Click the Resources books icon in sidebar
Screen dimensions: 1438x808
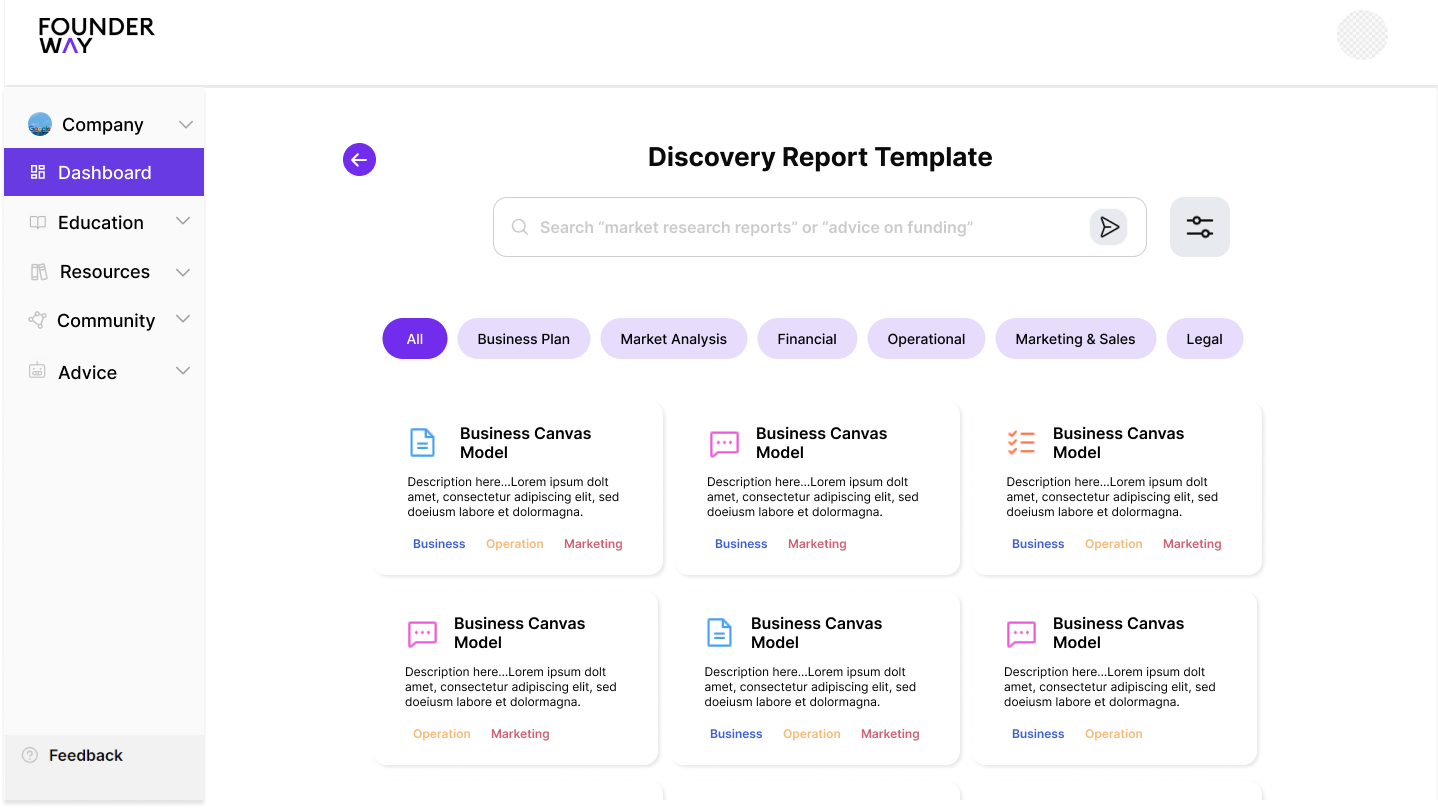[39, 272]
